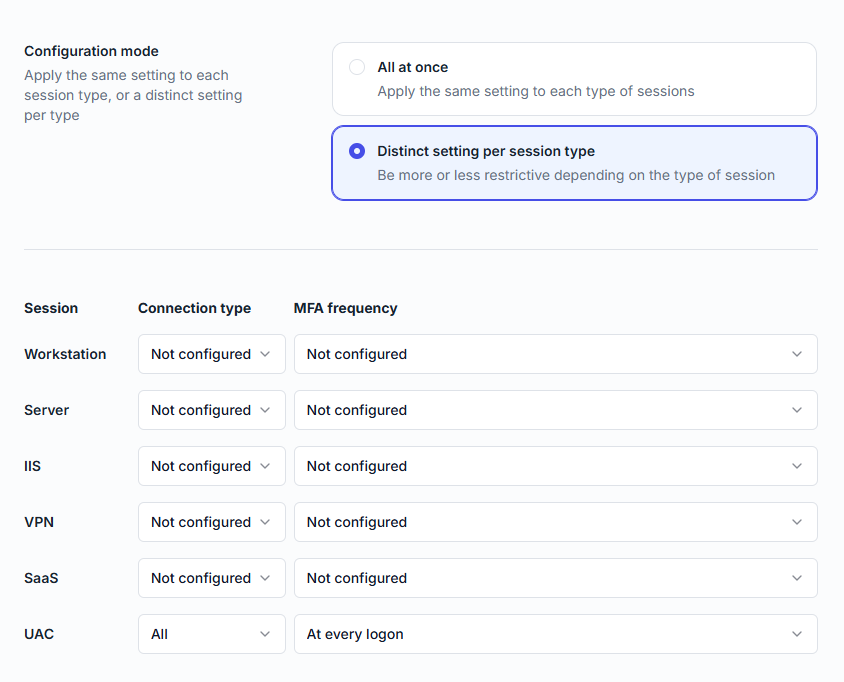Expand SaaS MFA frequency dropdown

pos(555,578)
